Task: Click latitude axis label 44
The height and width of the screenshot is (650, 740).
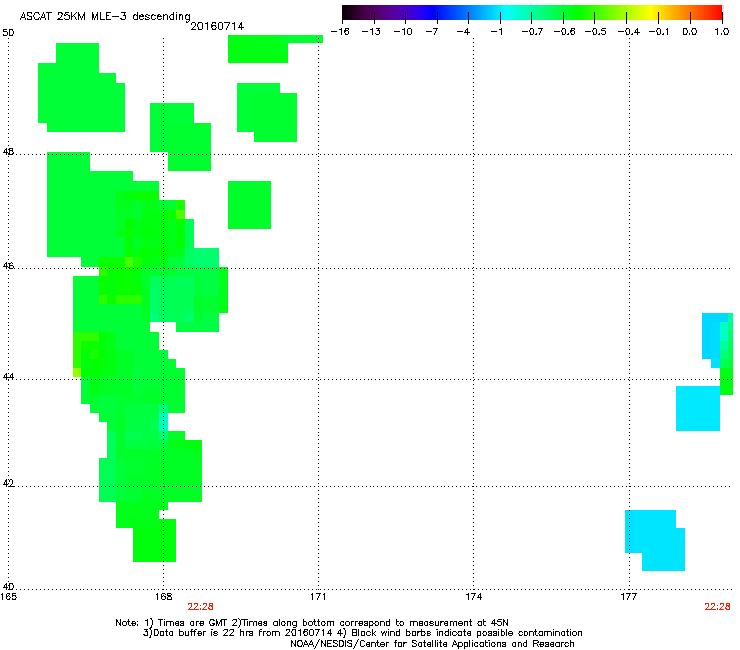Action: [8, 377]
